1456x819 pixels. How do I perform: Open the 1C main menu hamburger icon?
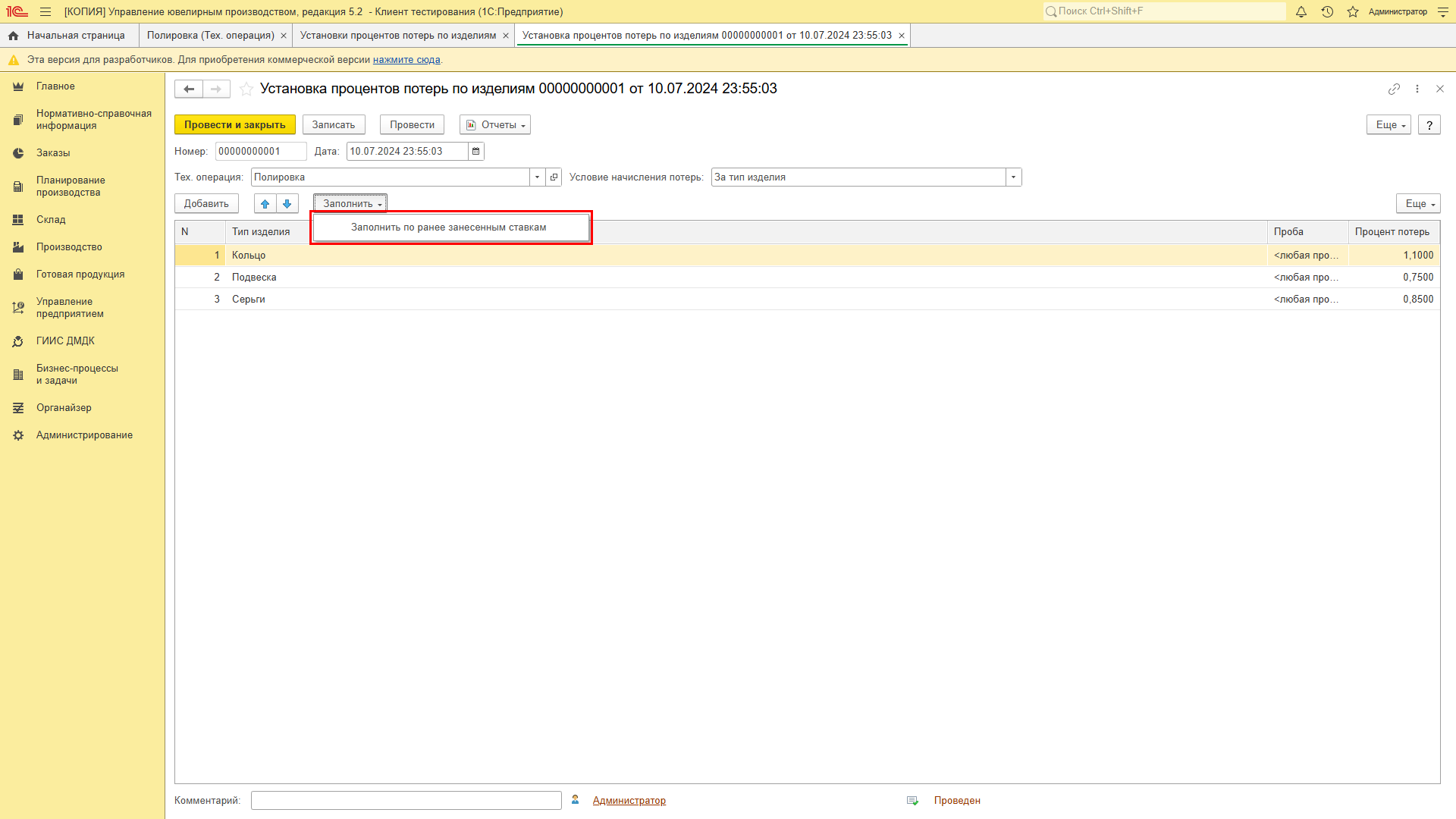coord(45,11)
